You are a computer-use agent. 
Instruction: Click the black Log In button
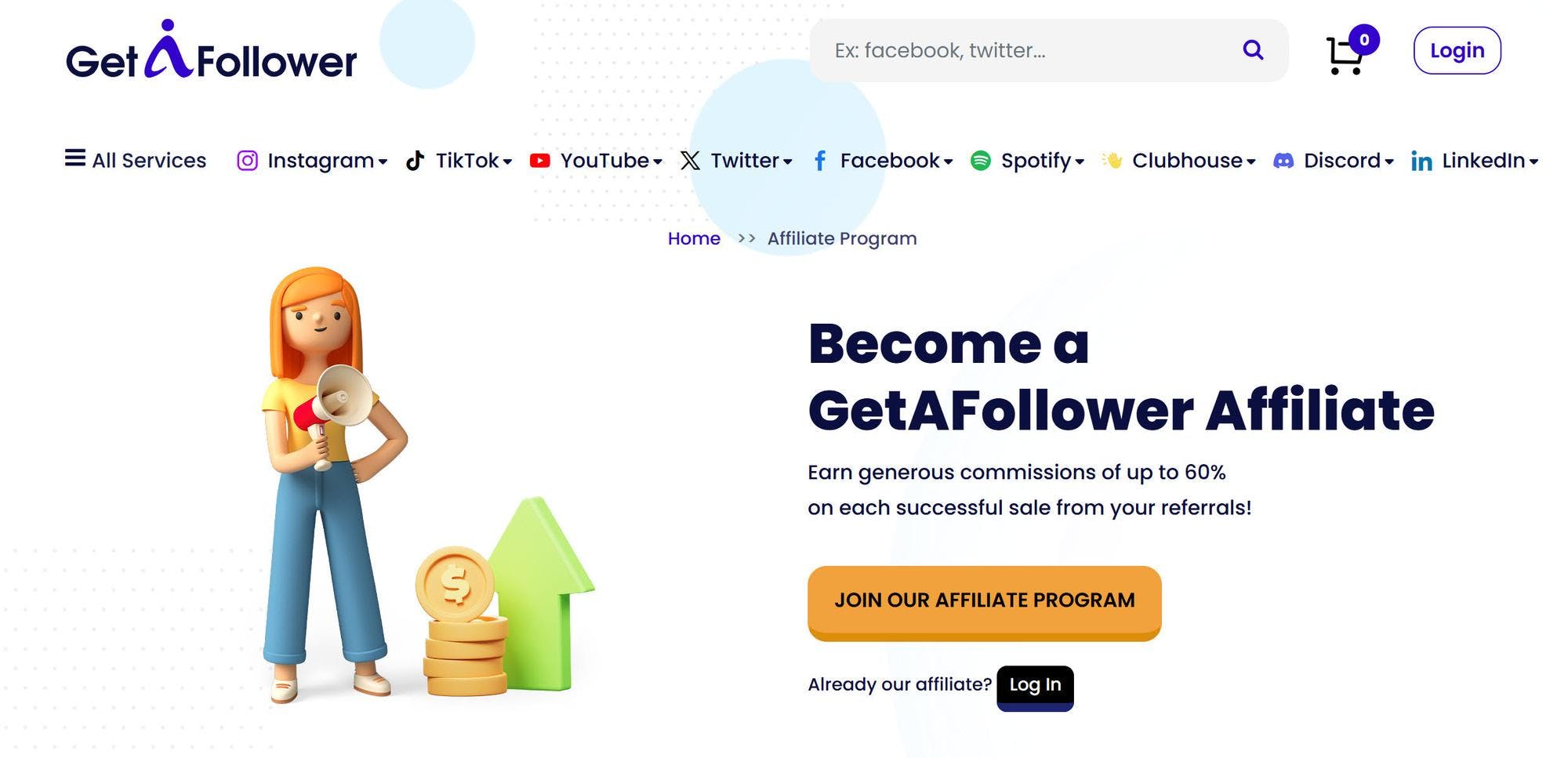1035,686
